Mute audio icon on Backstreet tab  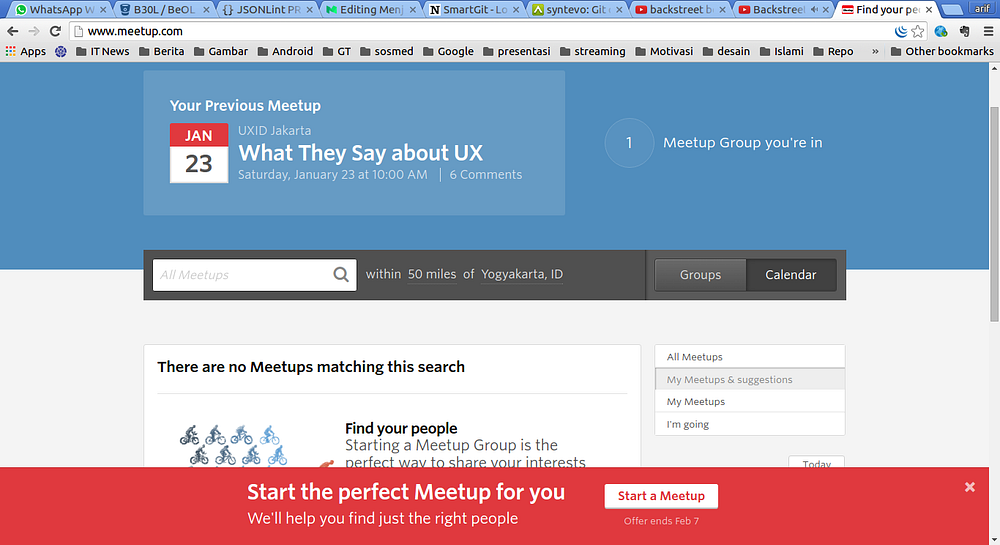click(x=814, y=10)
